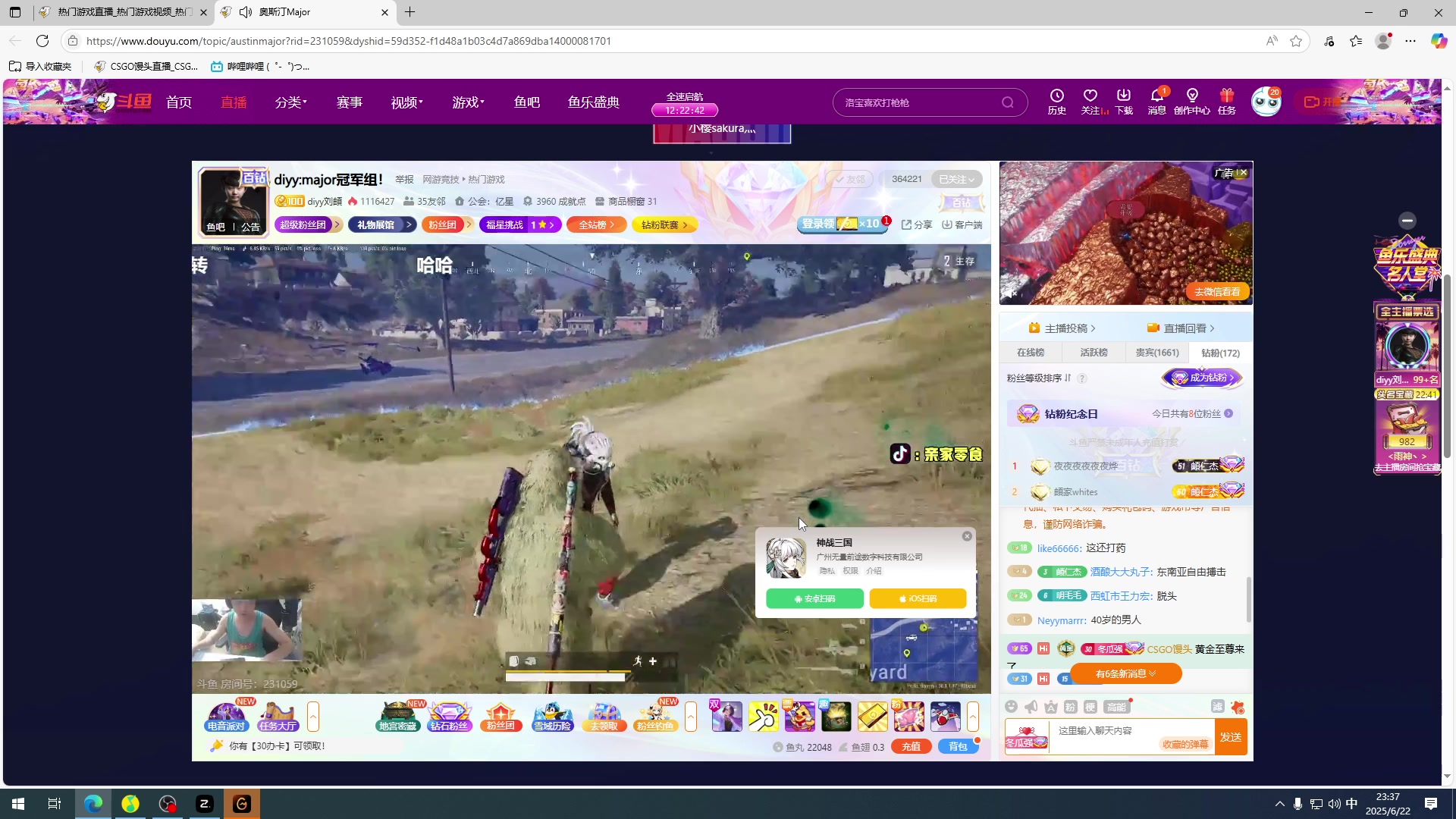
Task: Switch to 在线榜 tab
Action: point(1031,353)
